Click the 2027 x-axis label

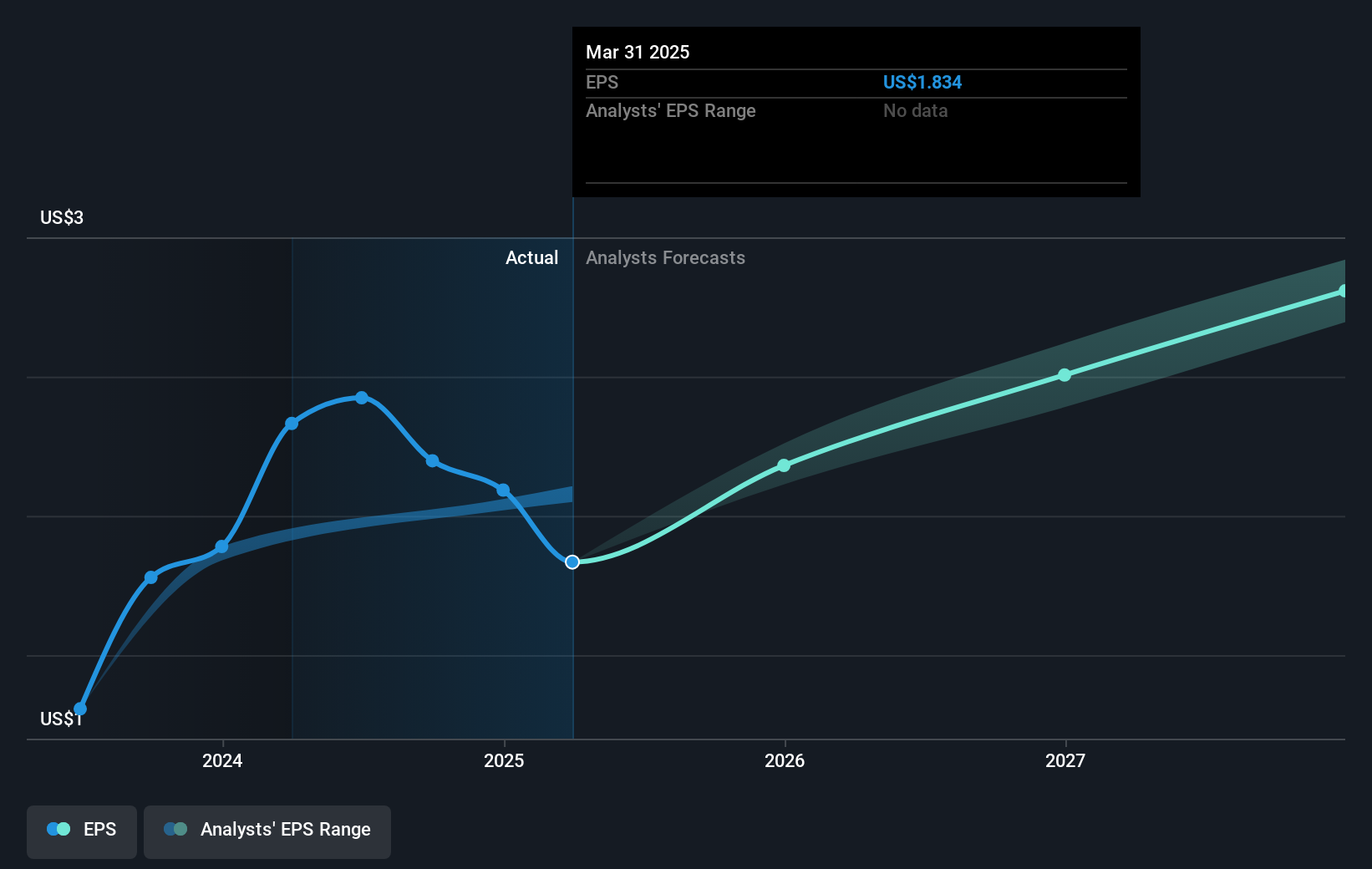point(1065,760)
